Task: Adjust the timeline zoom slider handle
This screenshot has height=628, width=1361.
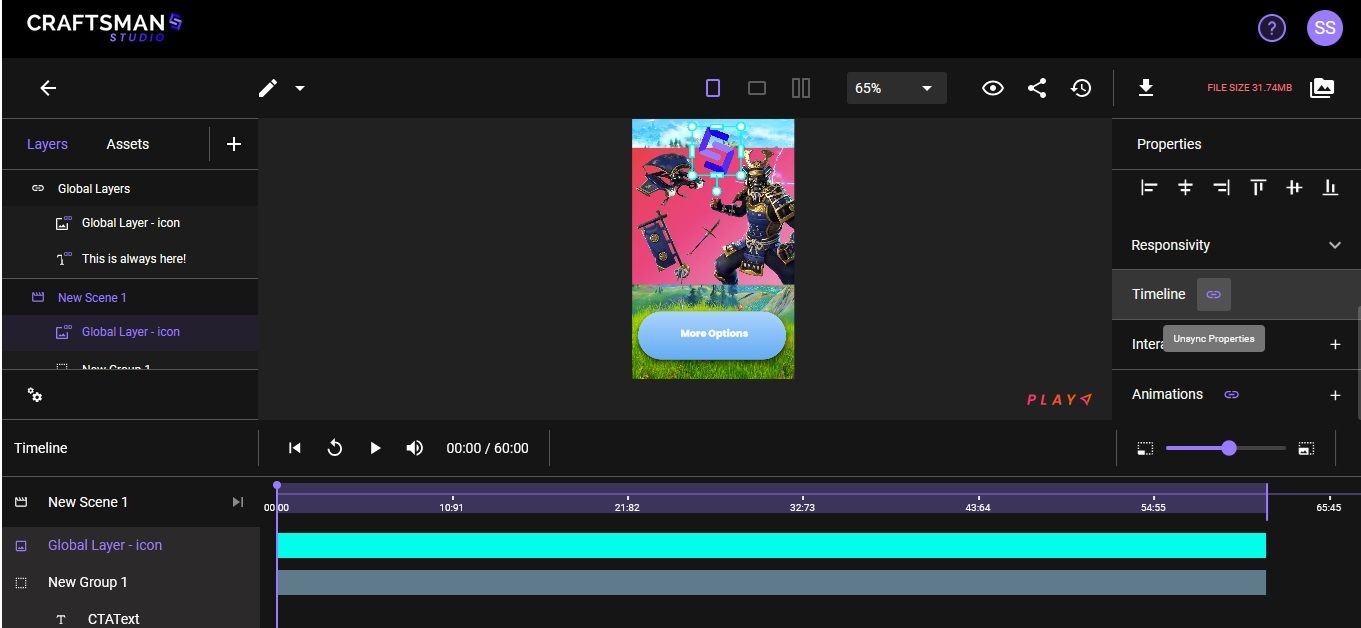Action: click(1229, 448)
